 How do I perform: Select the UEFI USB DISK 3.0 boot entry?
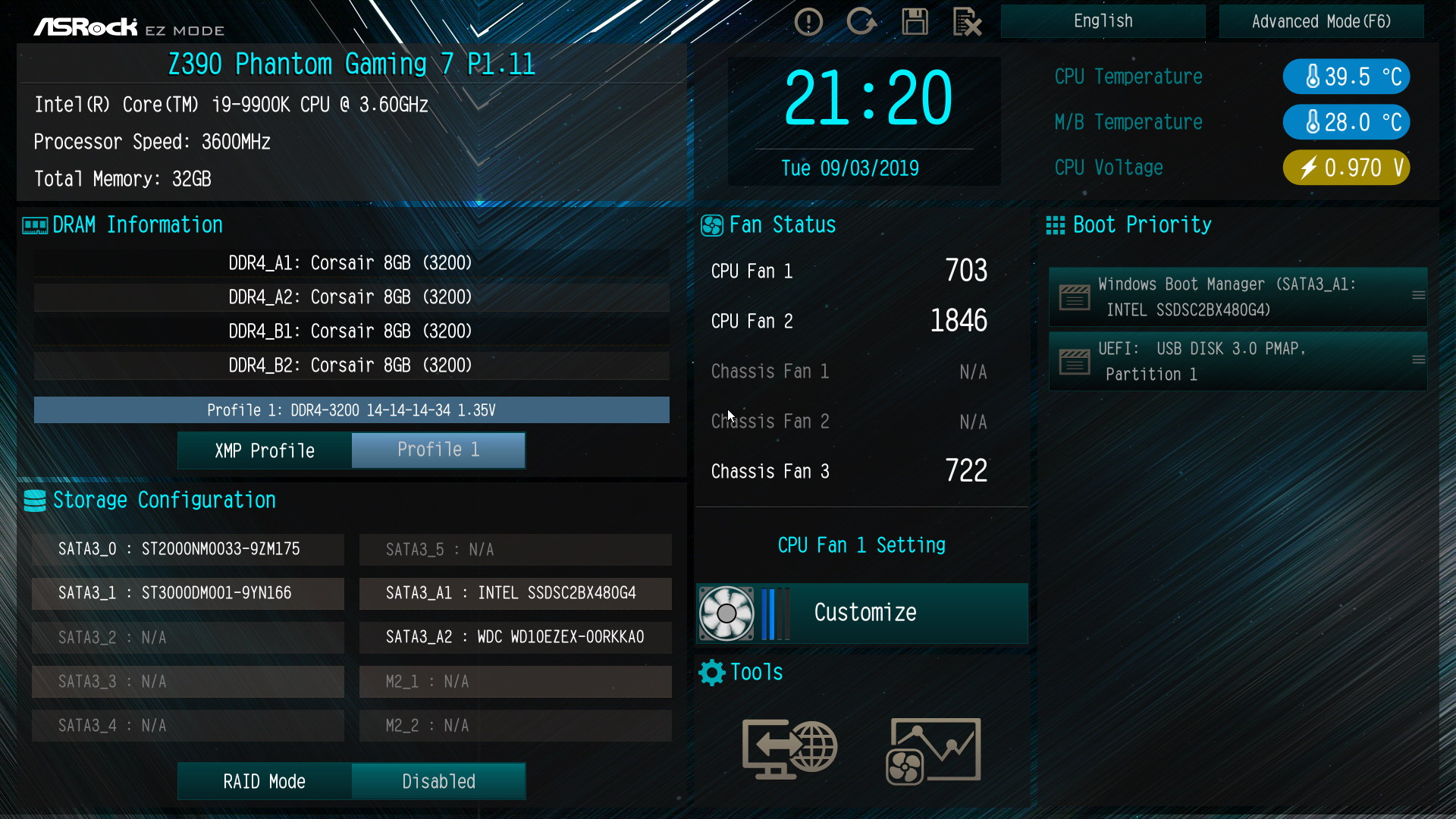pyautogui.click(x=1238, y=361)
